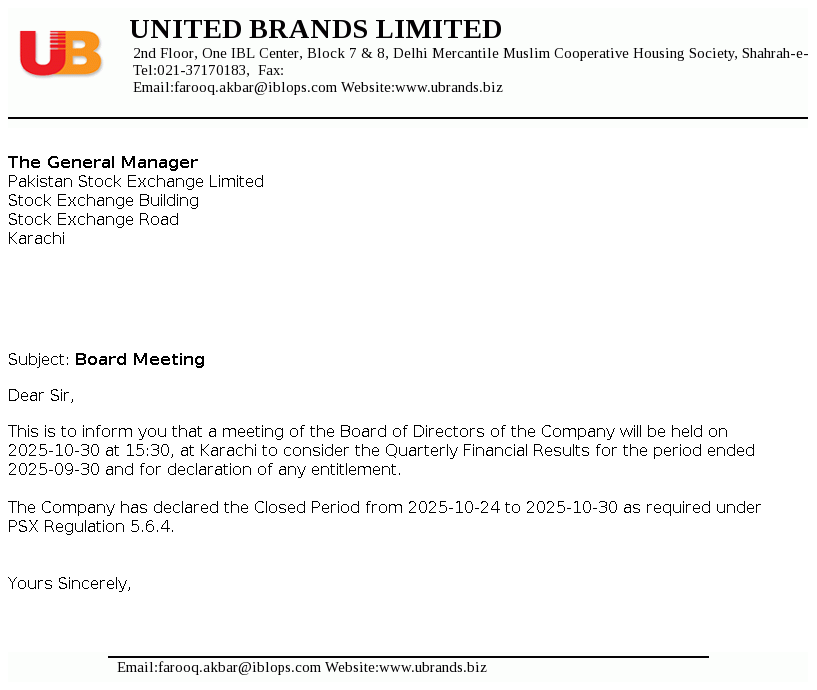Click the "Stock Exchange Building" line

click(x=103, y=200)
